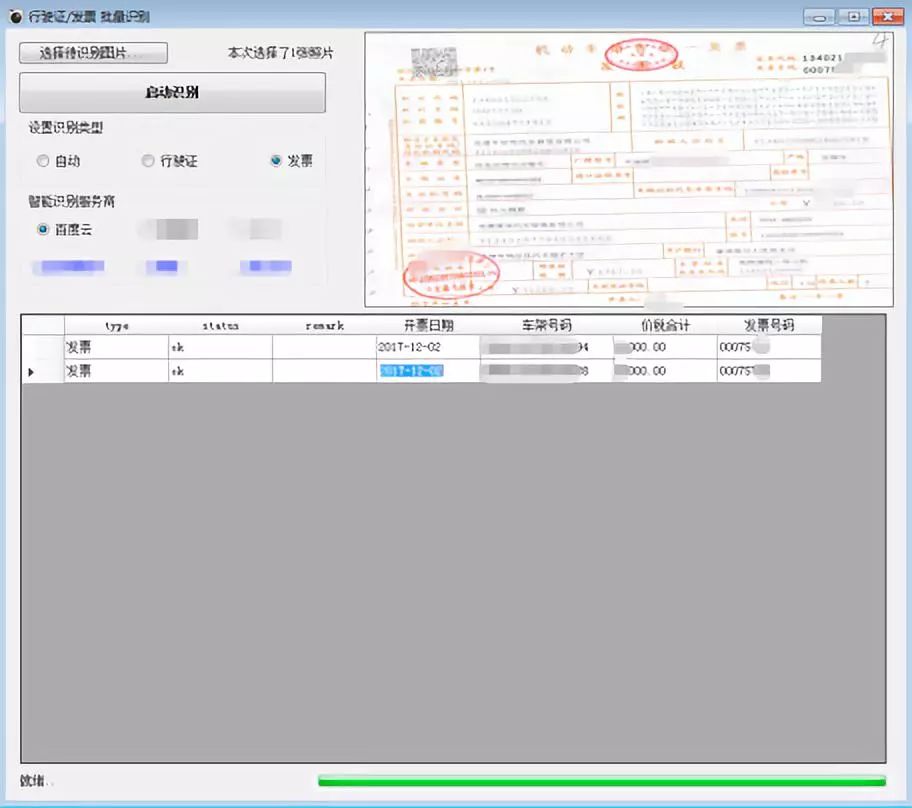Image resolution: width=912 pixels, height=808 pixels.
Task: Sort by the 开票日期 column header
Action: pos(428,325)
